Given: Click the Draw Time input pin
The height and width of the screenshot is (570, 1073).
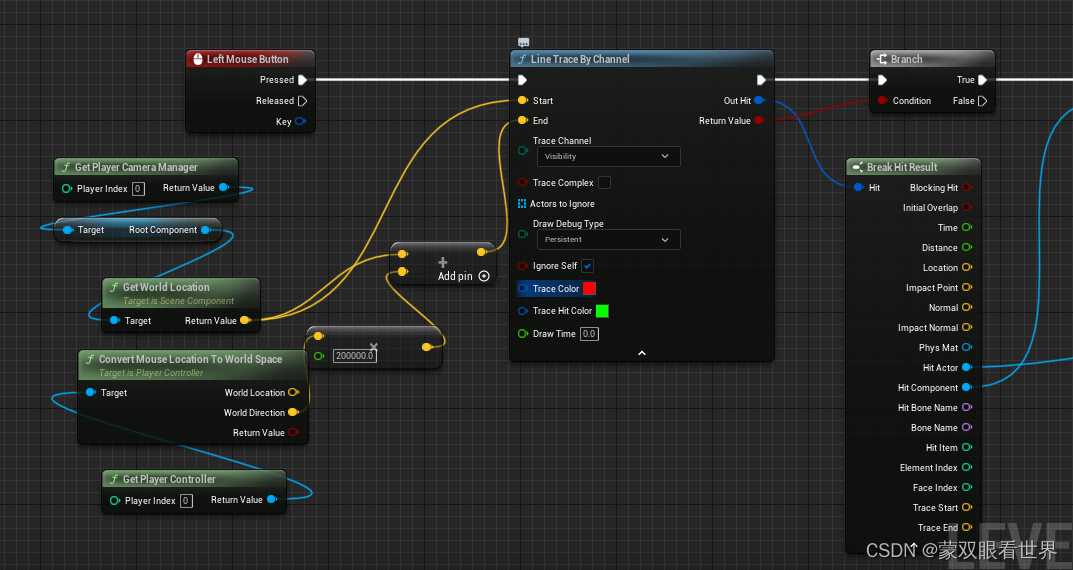Looking at the screenshot, I should click(523, 334).
